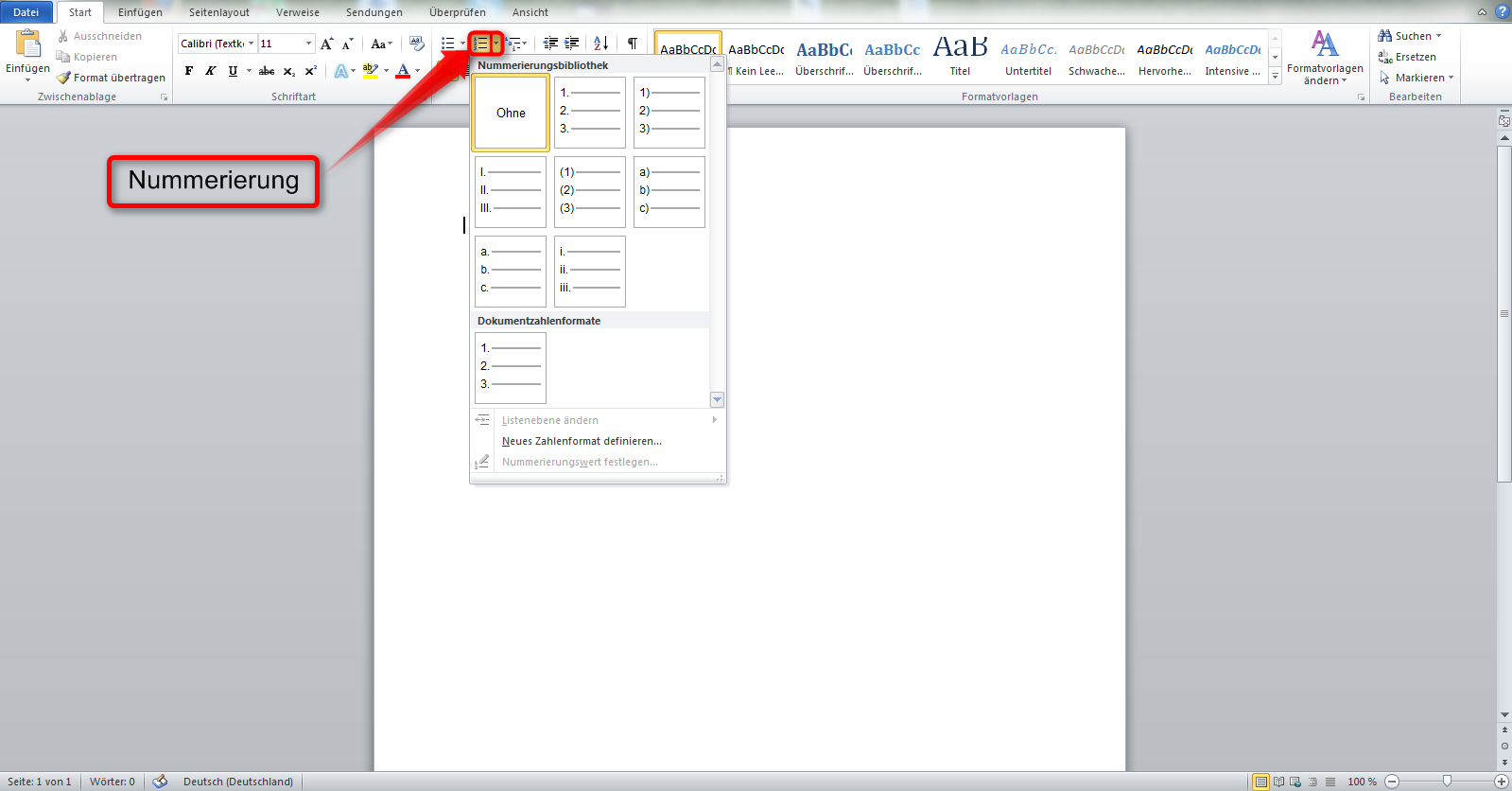Open the Datei tab
The image size is (1512, 791).
(26, 12)
